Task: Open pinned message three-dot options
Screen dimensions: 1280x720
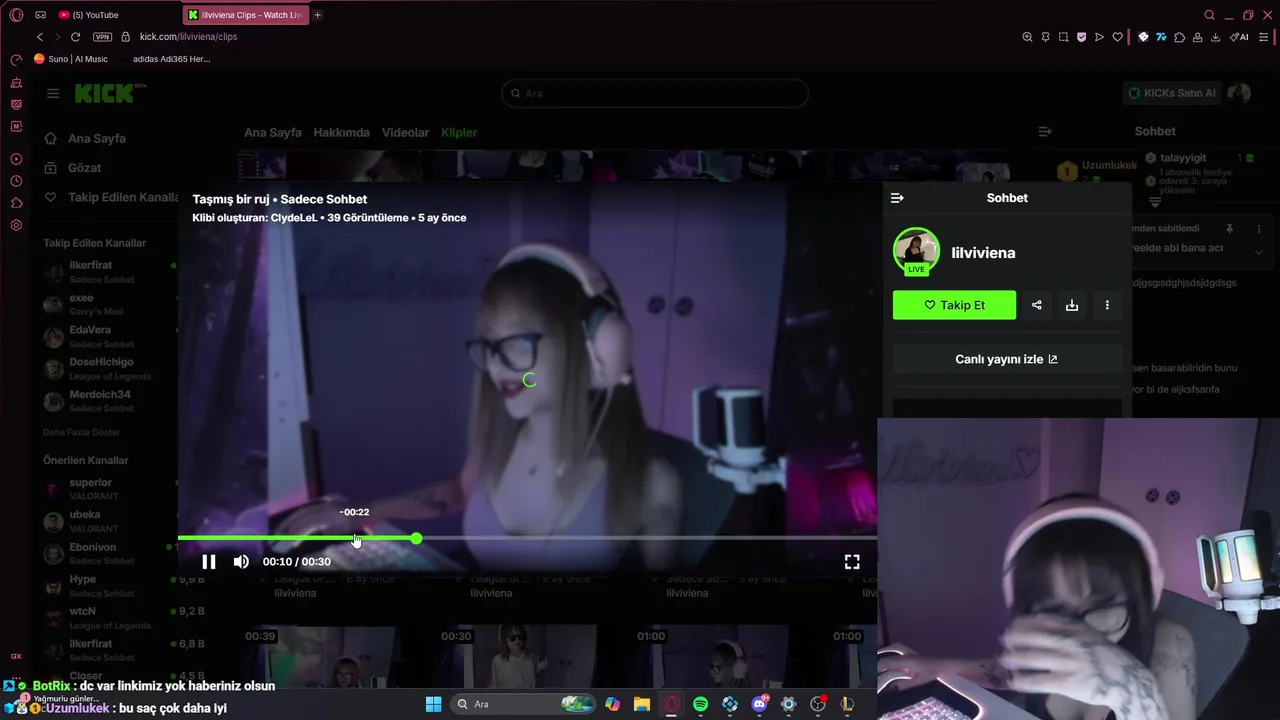Action: coord(1259,229)
